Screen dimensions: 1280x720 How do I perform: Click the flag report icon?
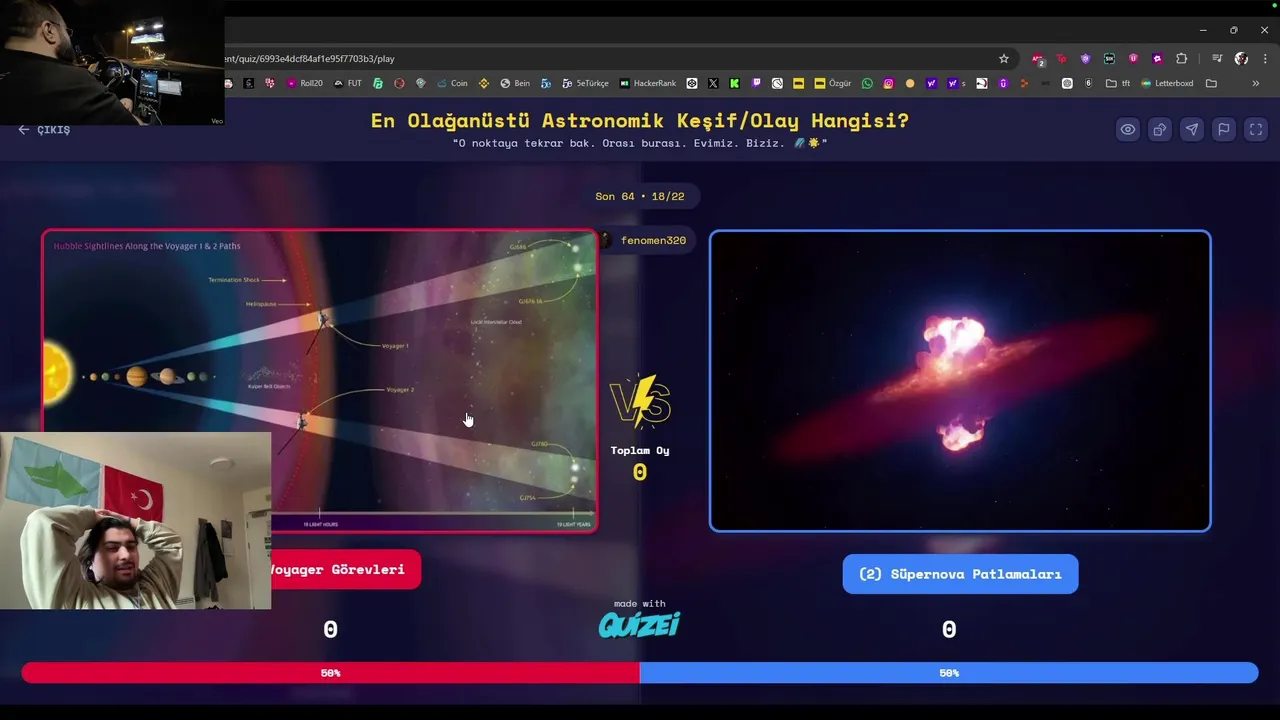coord(1223,129)
